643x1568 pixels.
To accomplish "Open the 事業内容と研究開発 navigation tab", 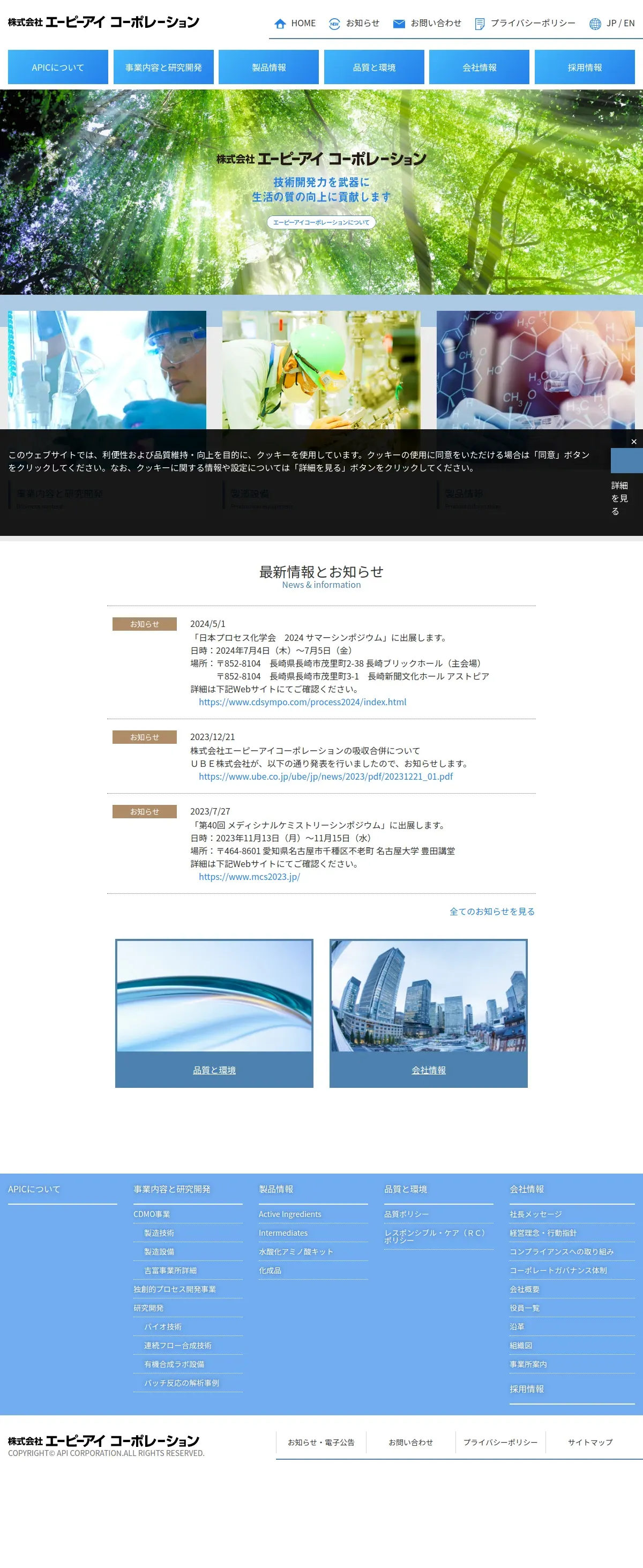I will [x=163, y=67].
